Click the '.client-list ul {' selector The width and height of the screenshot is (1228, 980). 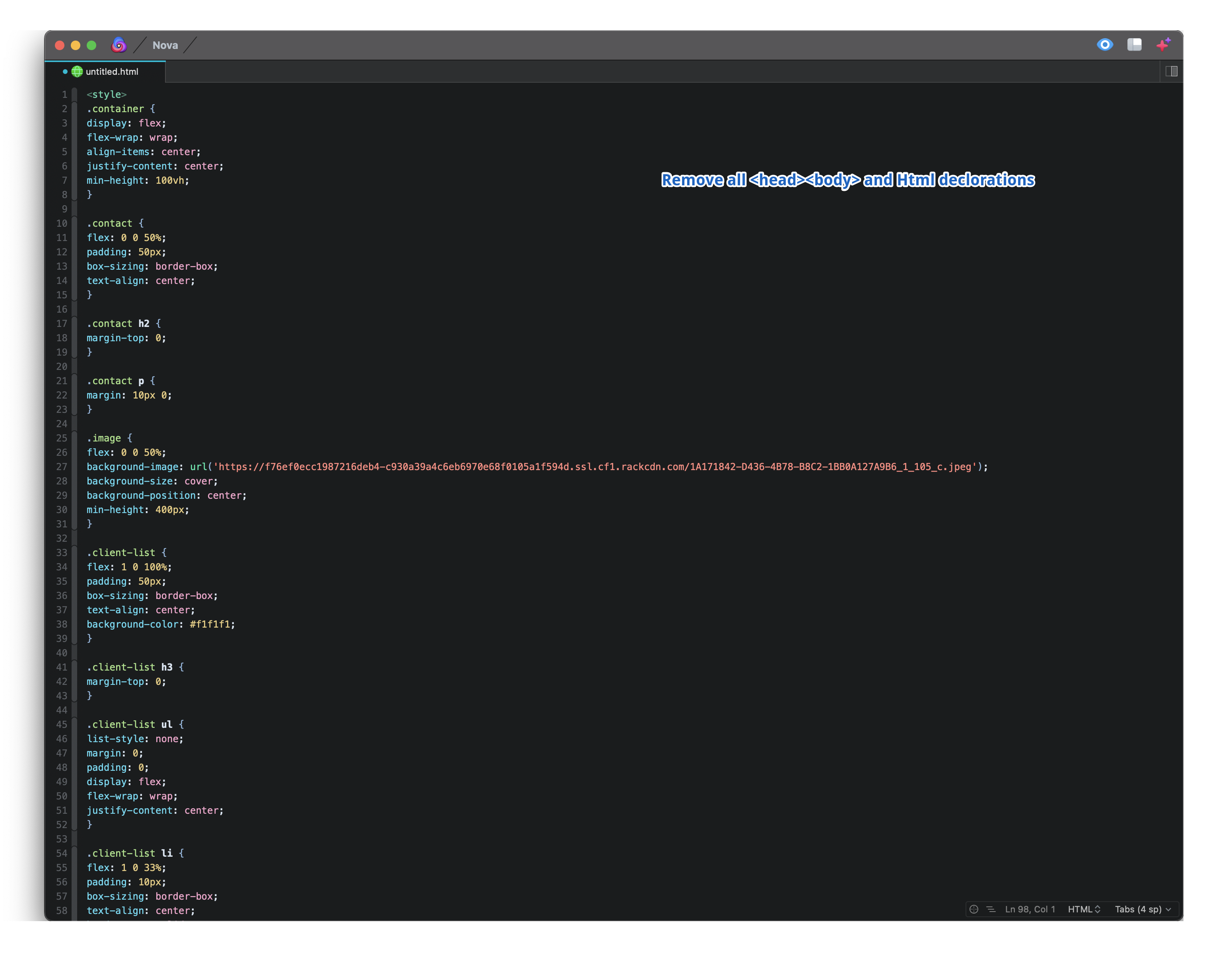pyautogui.click(x=135, y=724)
